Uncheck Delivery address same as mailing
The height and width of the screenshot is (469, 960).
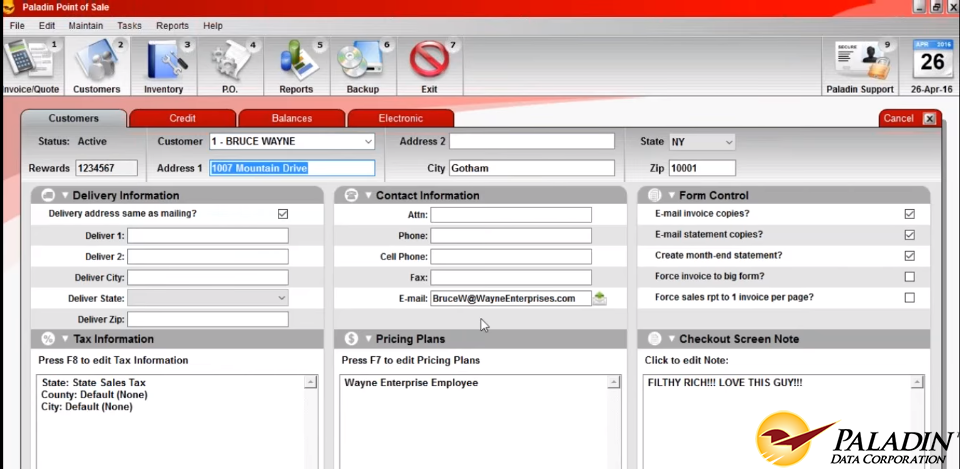point(283,214)
